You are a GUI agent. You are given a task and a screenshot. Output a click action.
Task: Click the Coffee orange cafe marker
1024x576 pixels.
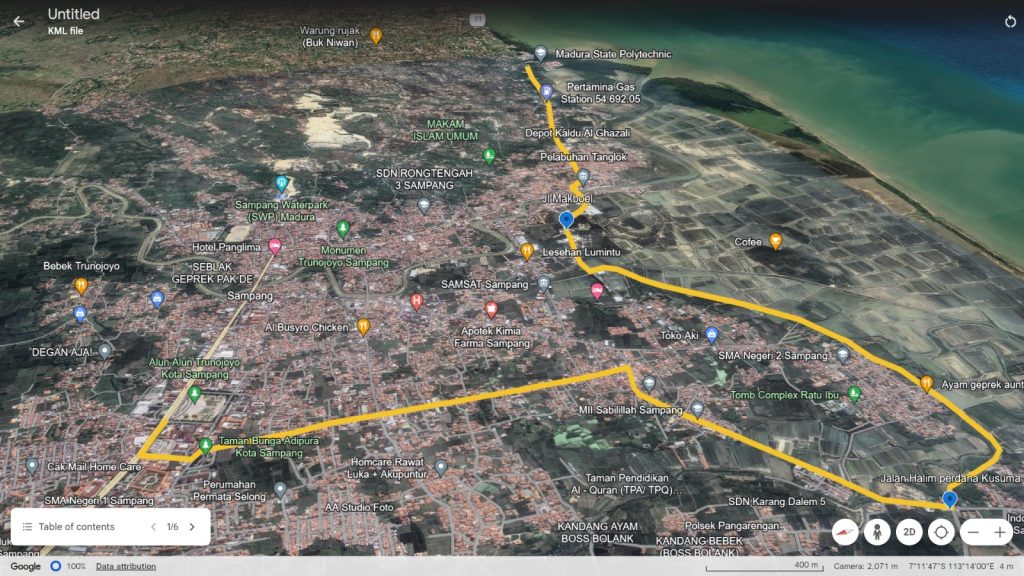[774, 241]
